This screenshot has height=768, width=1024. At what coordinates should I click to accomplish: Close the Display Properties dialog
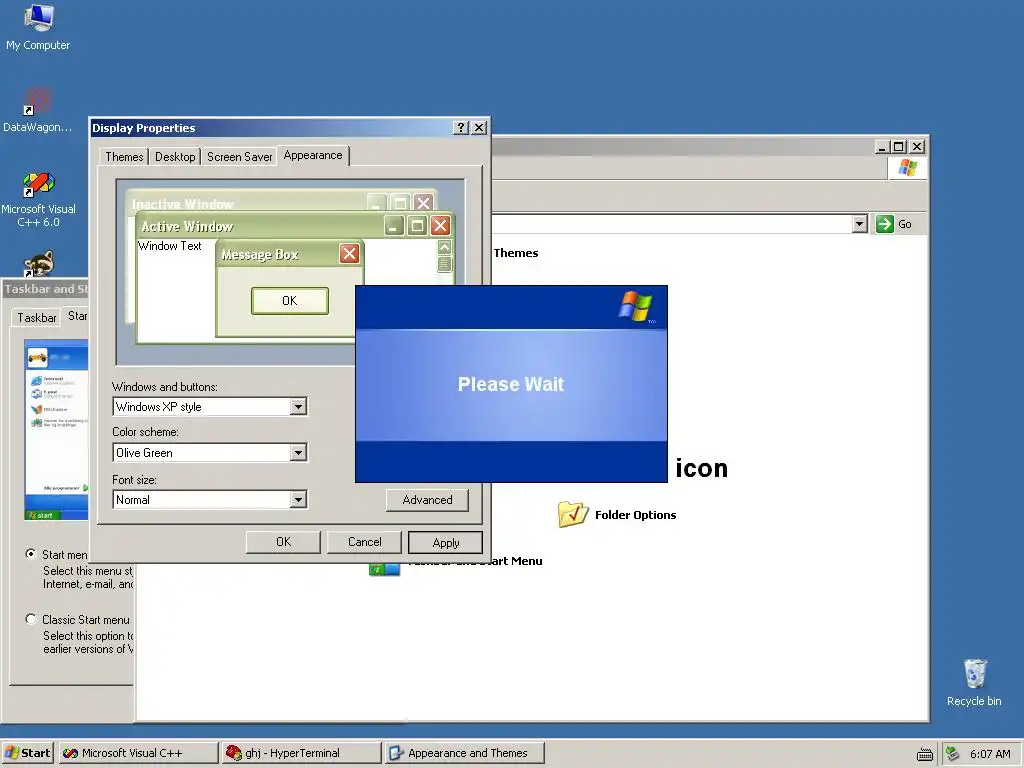point(479,127)
